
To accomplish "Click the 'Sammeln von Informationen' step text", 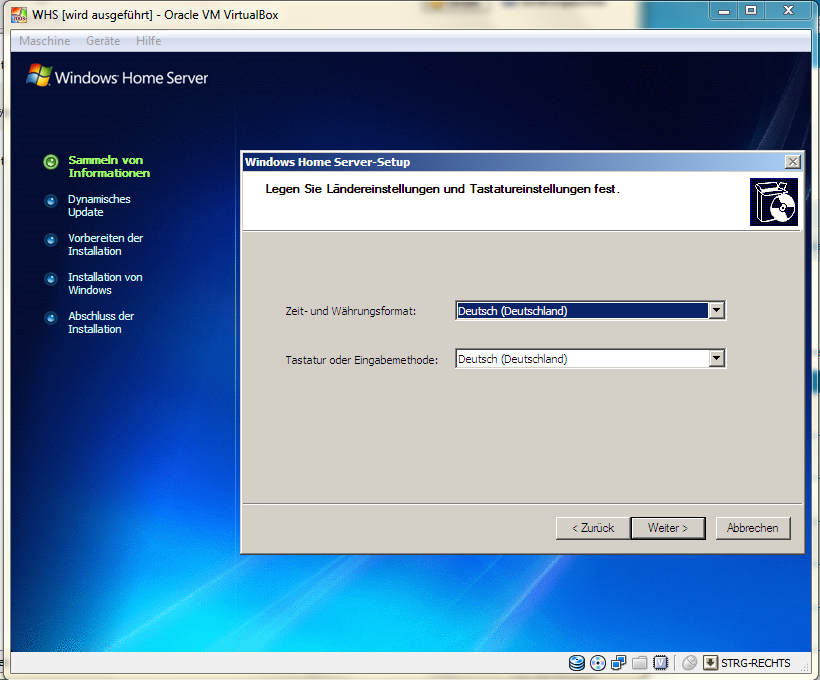I will point(109,166).
